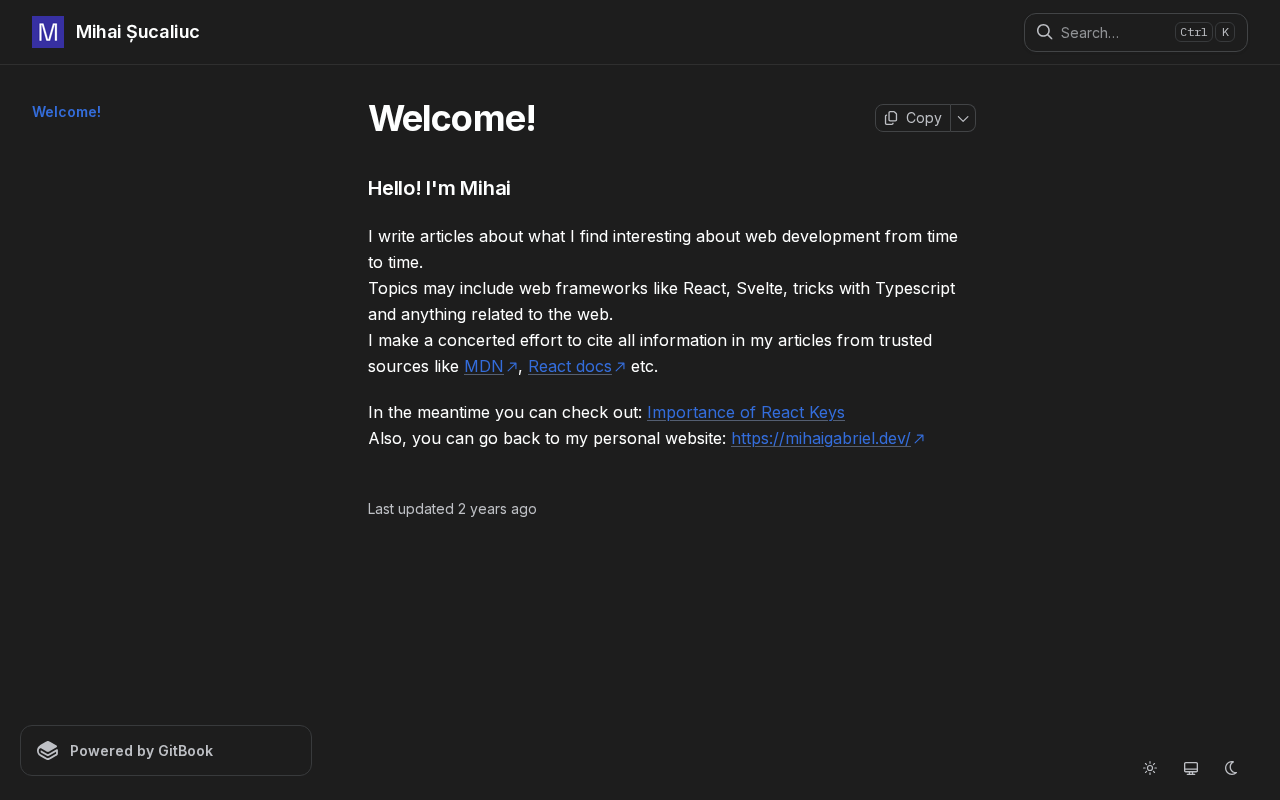Click the external arrow after React docs
Screen dimensions: 1280x800
620,367
